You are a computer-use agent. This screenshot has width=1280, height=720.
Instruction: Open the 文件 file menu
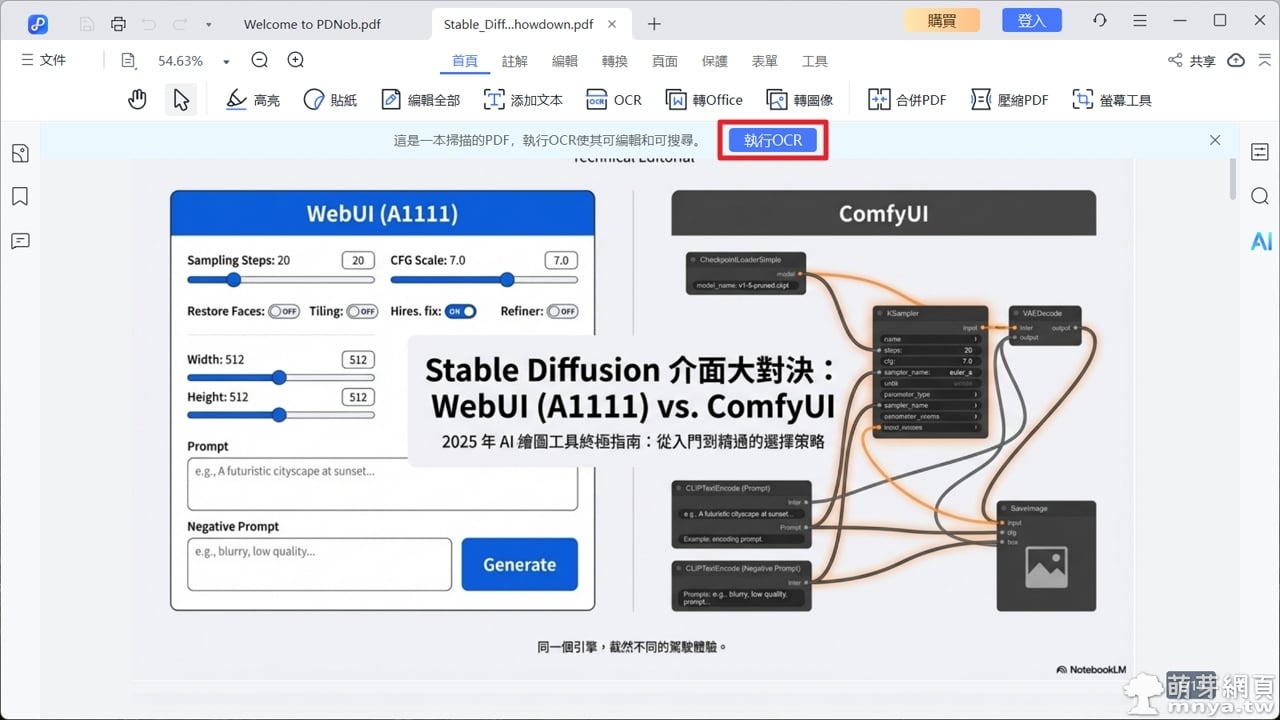(x=44, y=60)
